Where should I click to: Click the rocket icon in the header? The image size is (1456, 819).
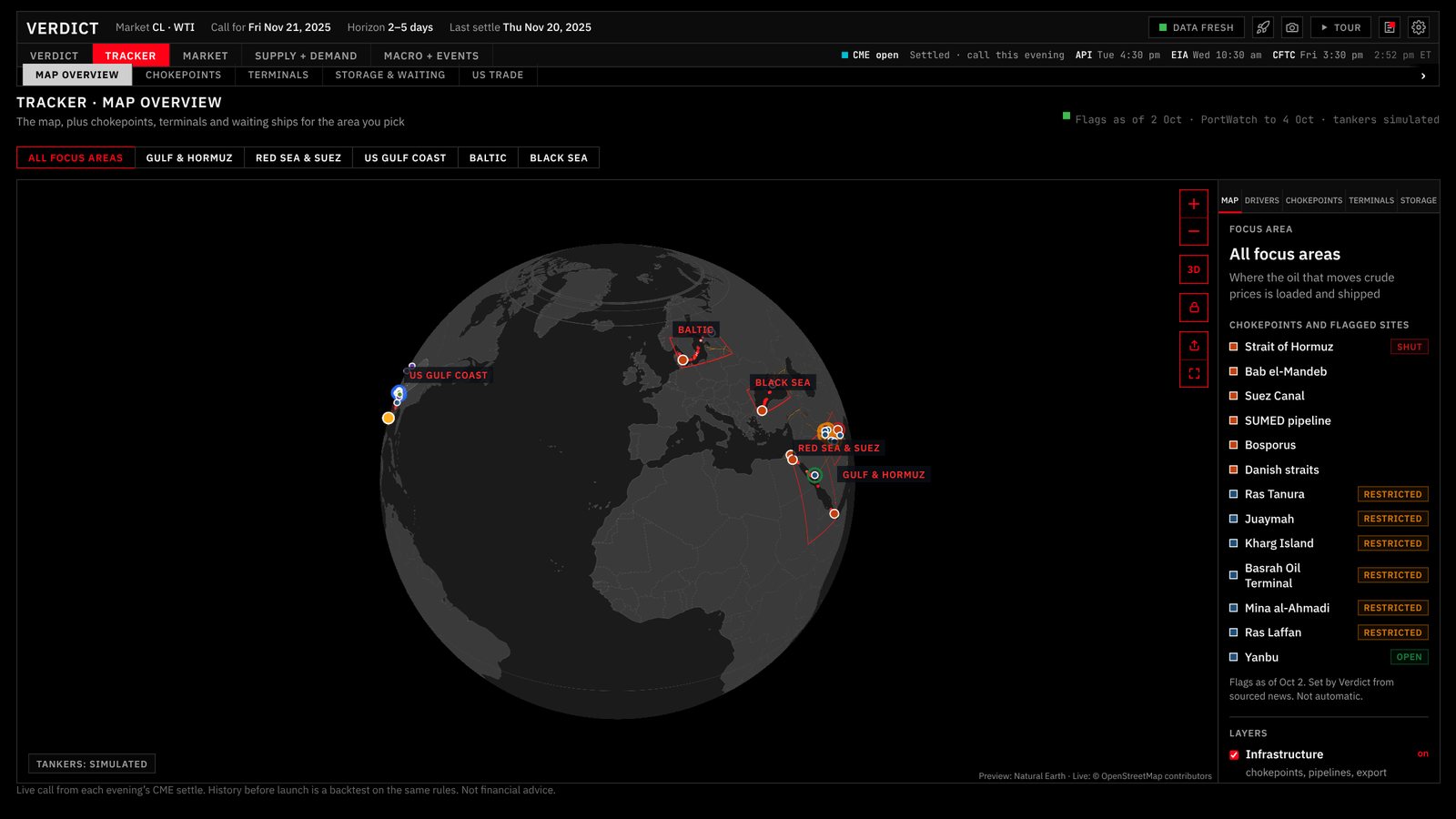point(1263,27)
